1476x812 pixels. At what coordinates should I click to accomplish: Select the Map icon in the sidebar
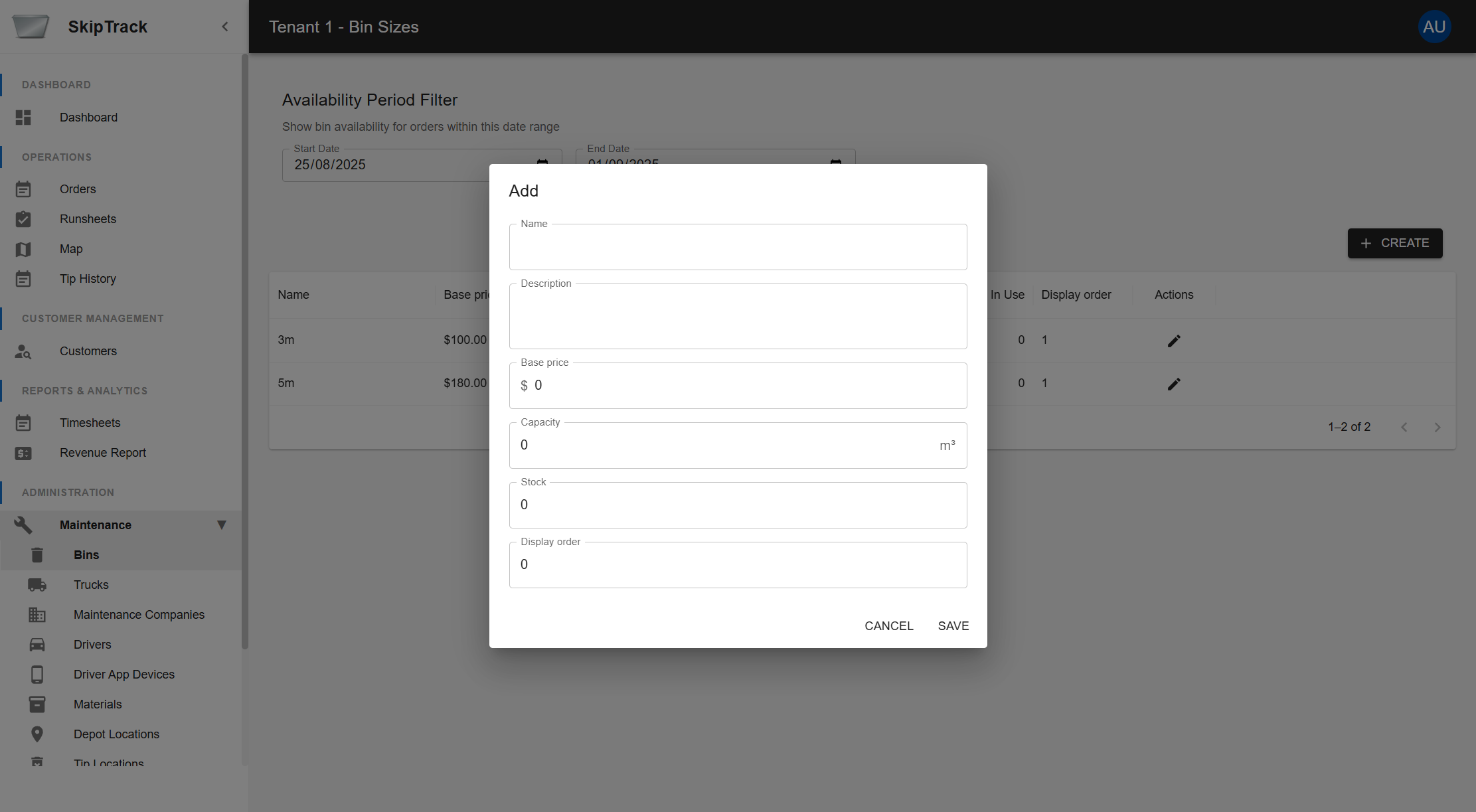pyautogui.click(x=23, y=249)
